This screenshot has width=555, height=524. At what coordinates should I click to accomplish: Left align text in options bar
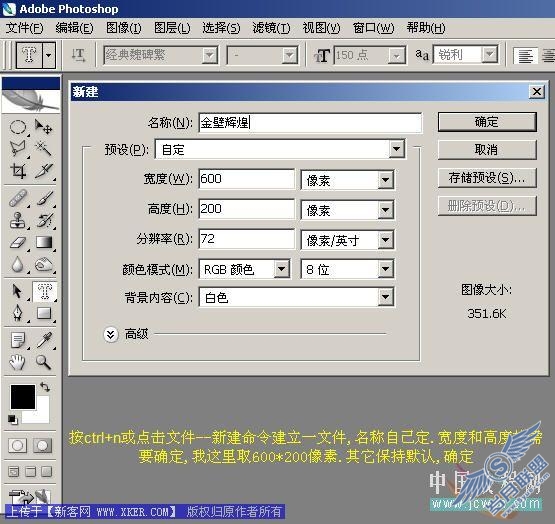525,56
